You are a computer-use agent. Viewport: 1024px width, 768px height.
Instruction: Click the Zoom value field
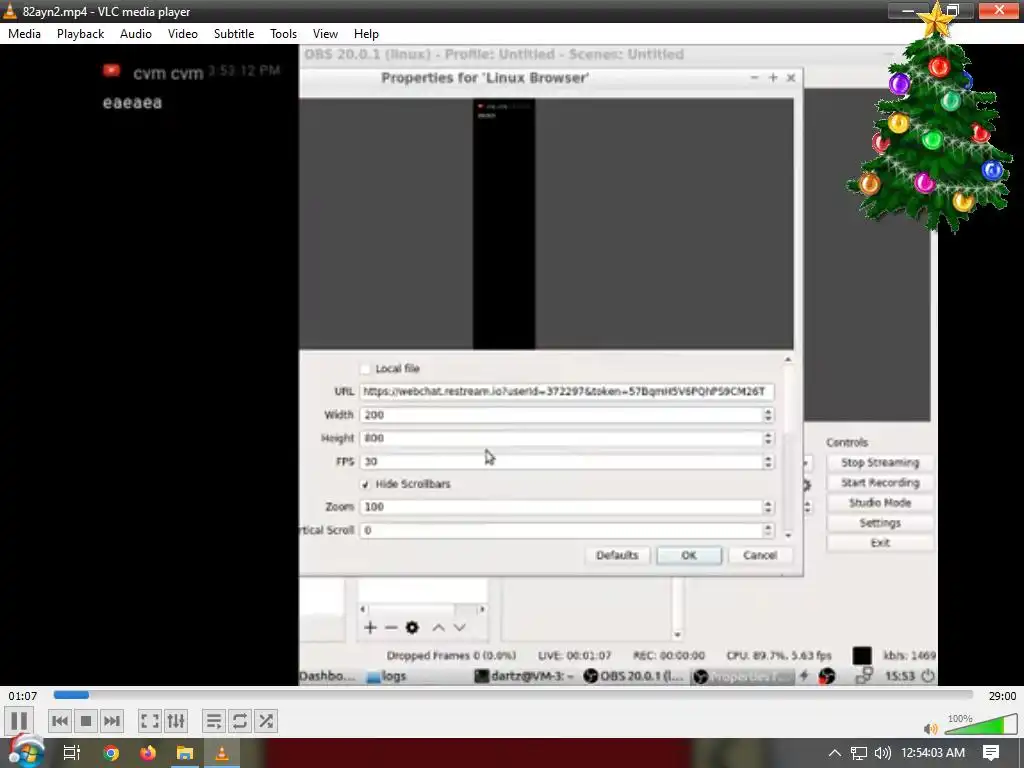(562, 507)
